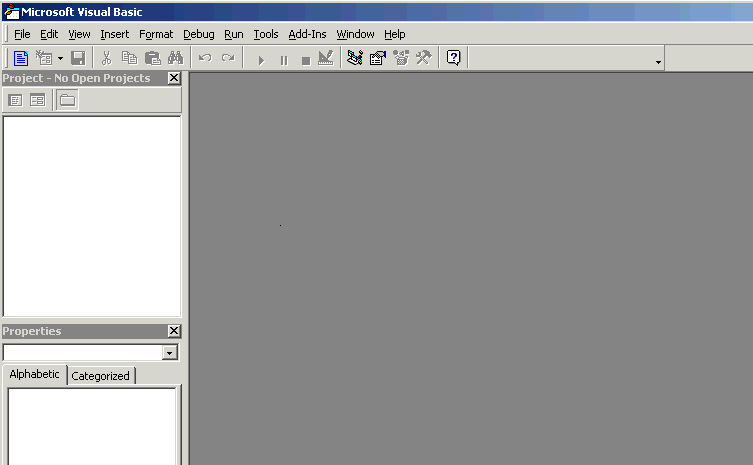The image size is (753, 465).
Task: Click the Visual Basic Help question icon
Action: (x=453, y=58)
